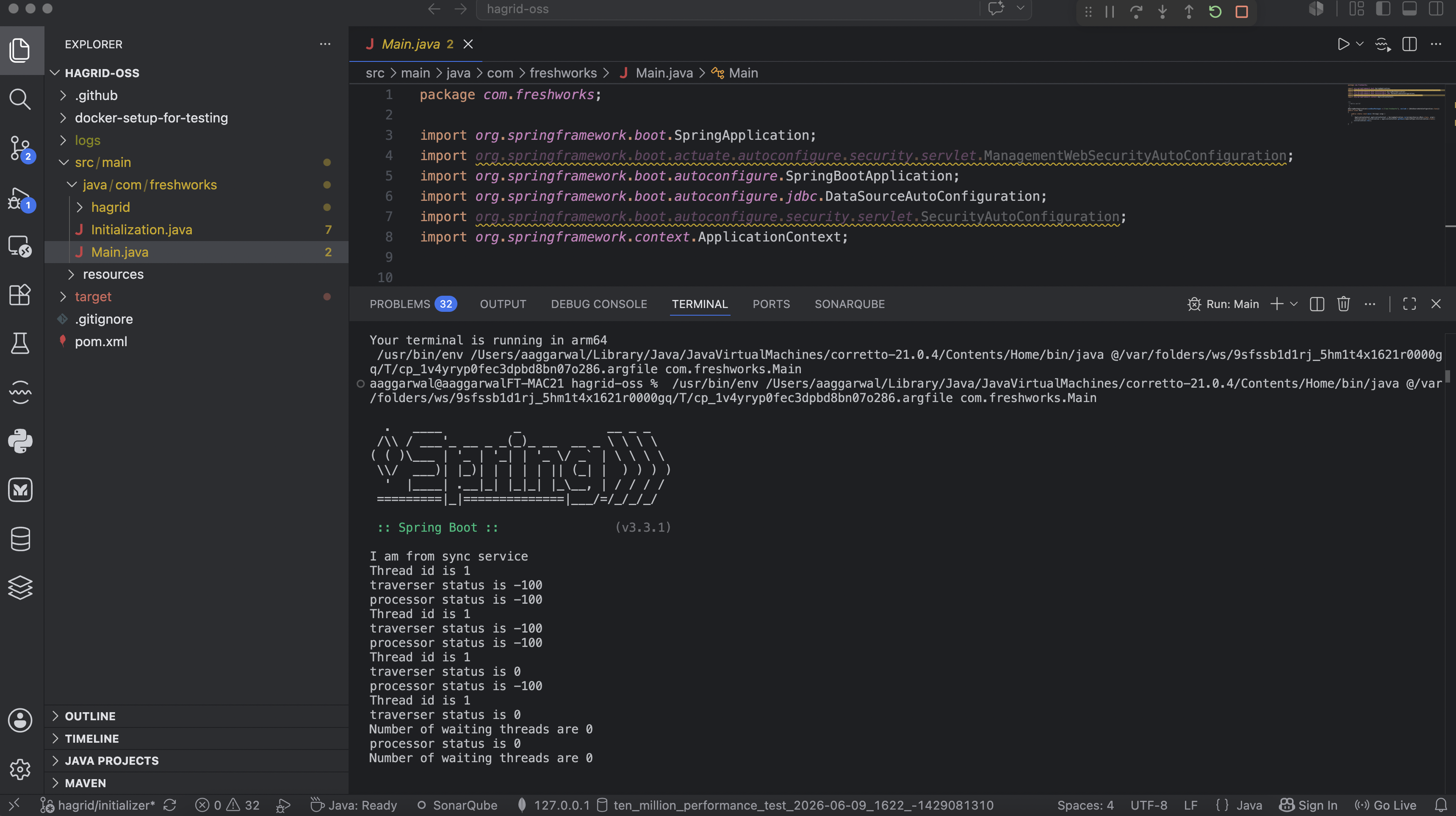
Task: Open Initialization.java in explorer
Action: tap(196, 230)
